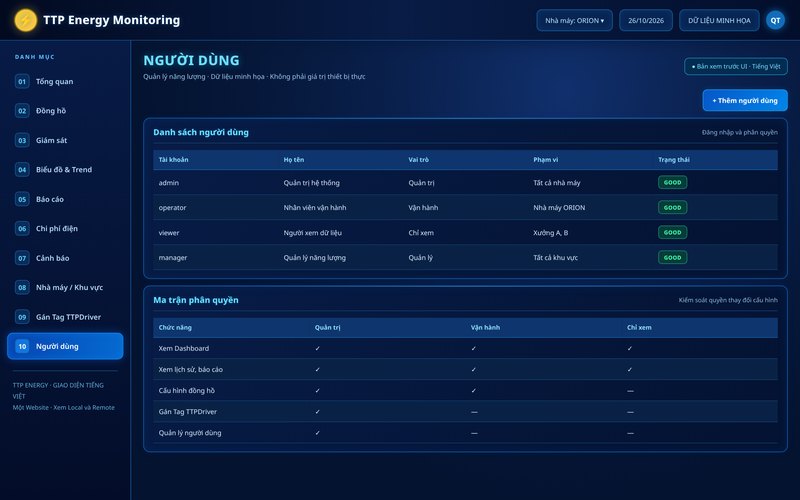
Task: Toggle Chỉ xem checkmark for Xem Dashboard
Action: pos(630,348)
